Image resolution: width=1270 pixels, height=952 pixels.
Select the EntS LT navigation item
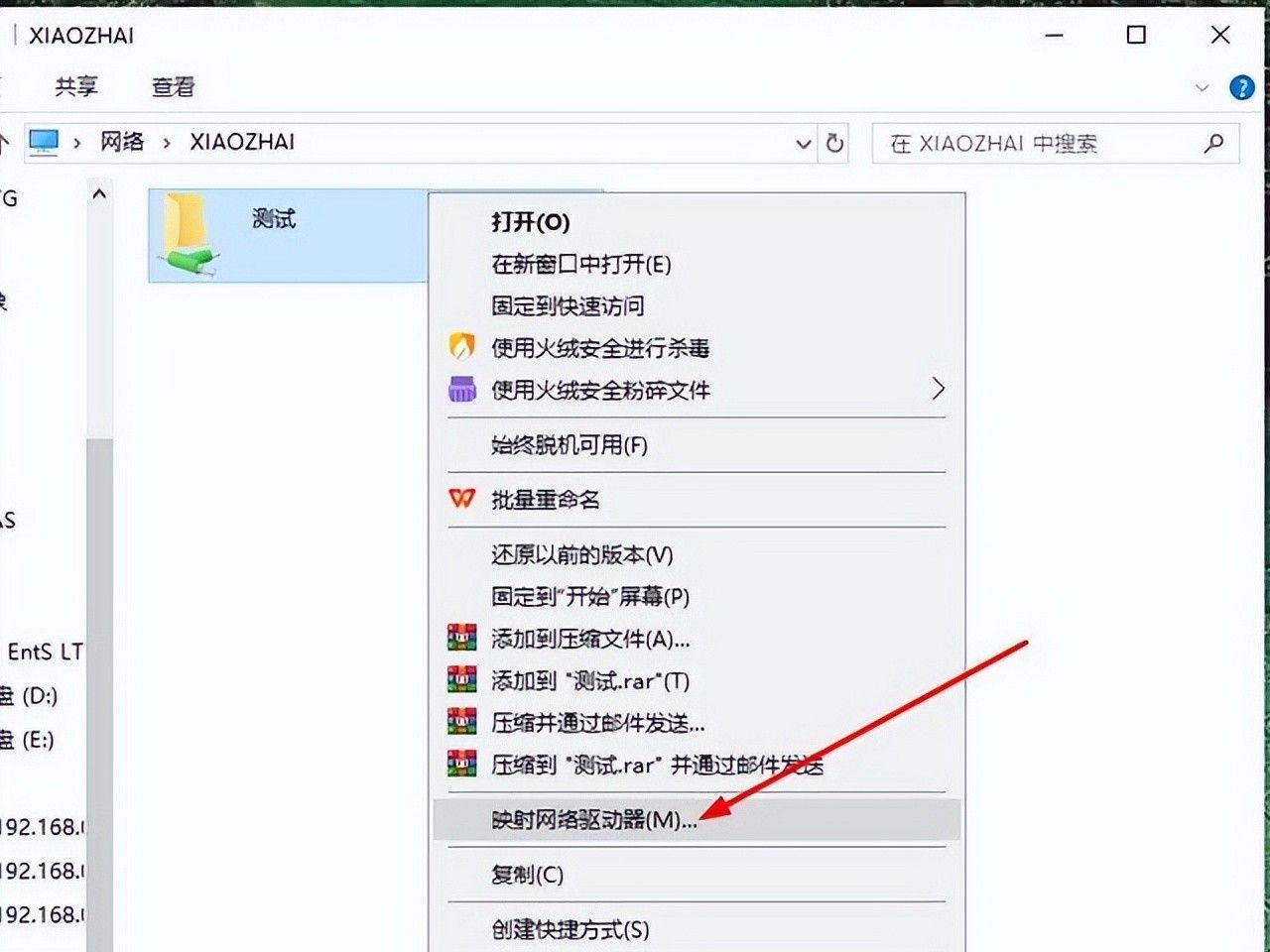tap(44, 652)
